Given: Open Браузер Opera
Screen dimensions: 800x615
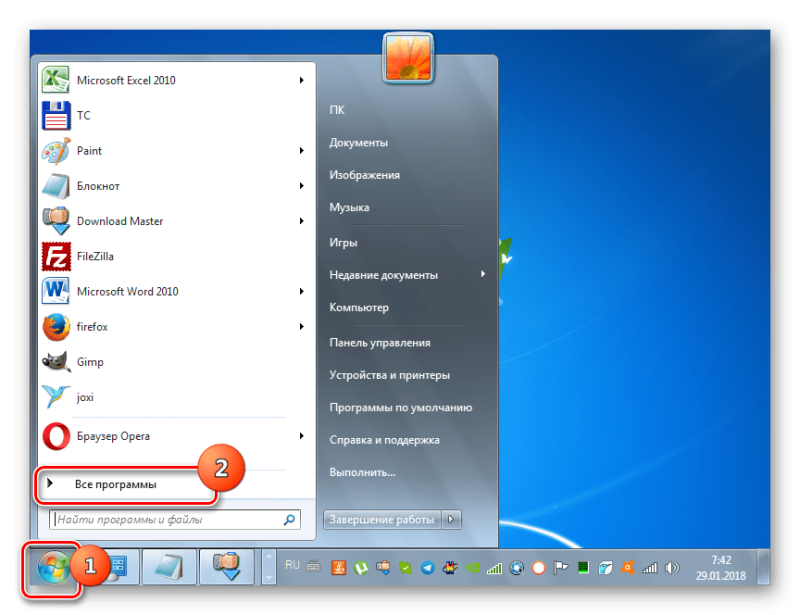Looking at the screenshot, I should 177,436.
